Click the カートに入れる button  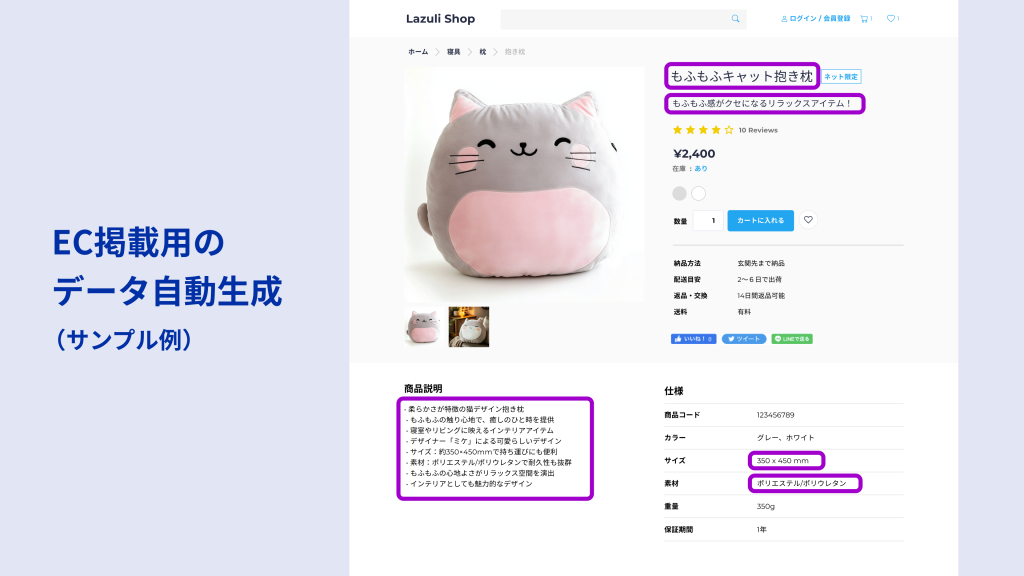pos(761,221)
